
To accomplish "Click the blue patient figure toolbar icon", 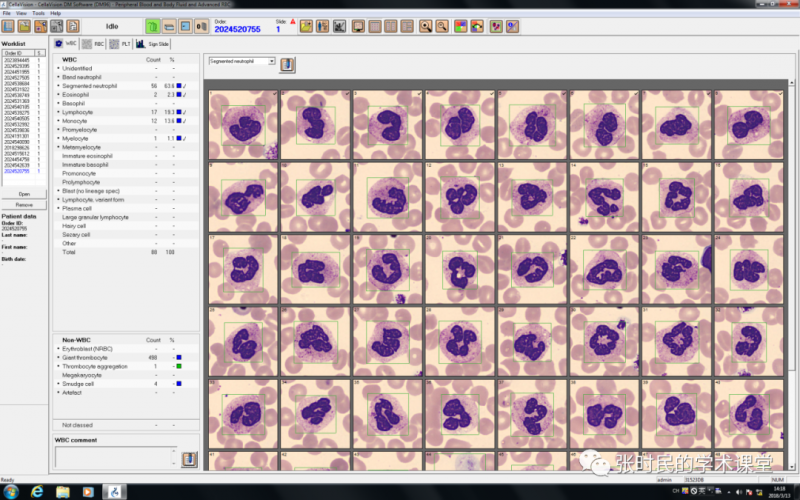I will pyautogui.click(x=322, y=26).
